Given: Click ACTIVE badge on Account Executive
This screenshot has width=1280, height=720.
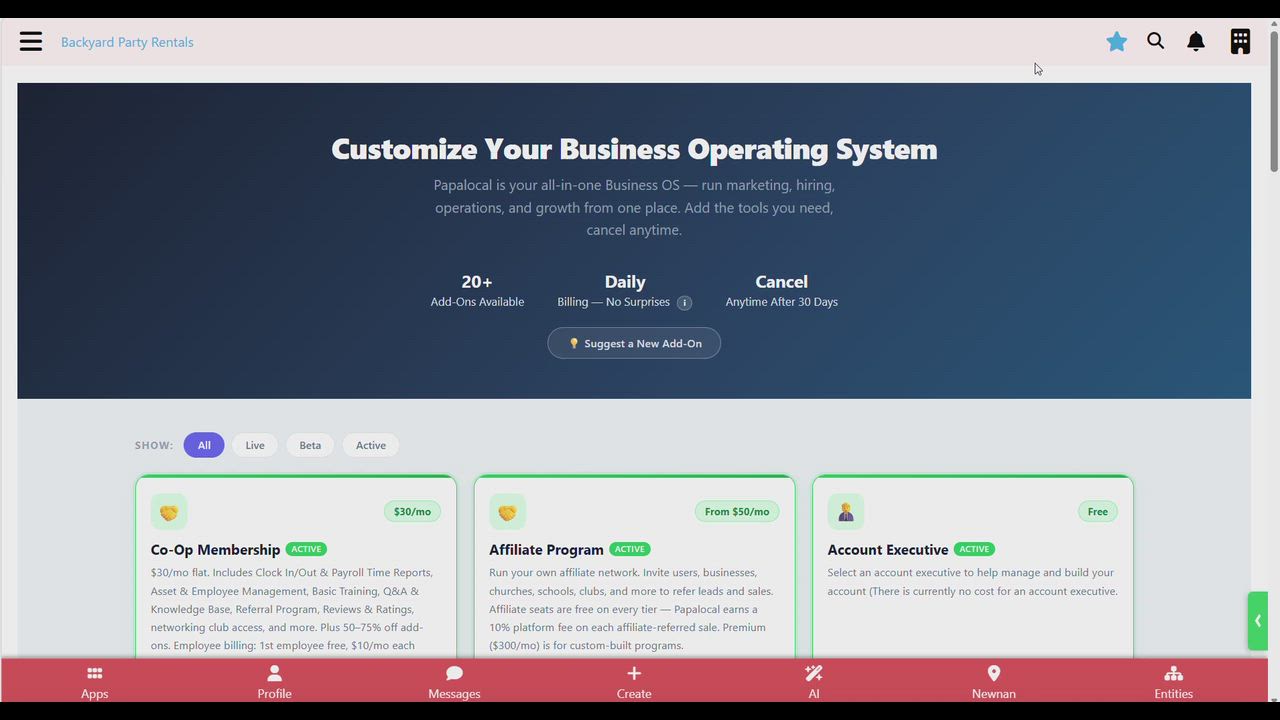Looking at the screenshot, I should coord(974,549).
